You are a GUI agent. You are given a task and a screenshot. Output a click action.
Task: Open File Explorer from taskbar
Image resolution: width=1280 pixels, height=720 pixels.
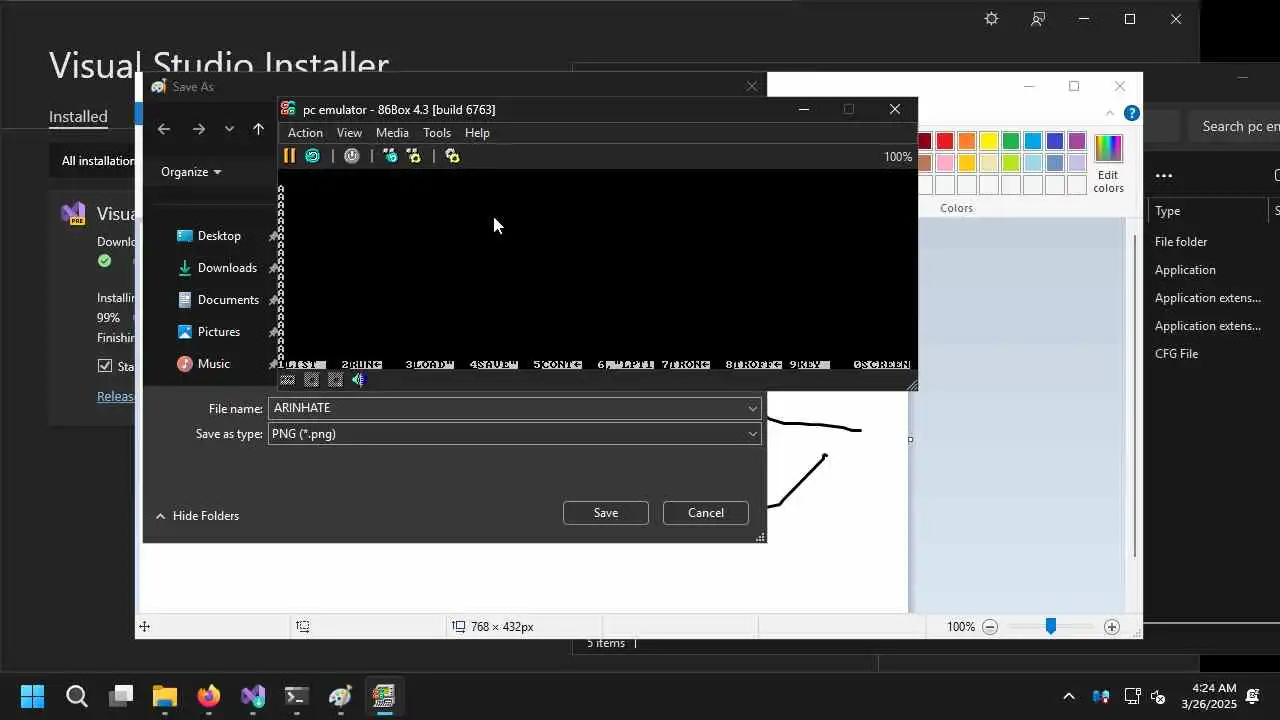pyautogui.click(x=165, y=696)
